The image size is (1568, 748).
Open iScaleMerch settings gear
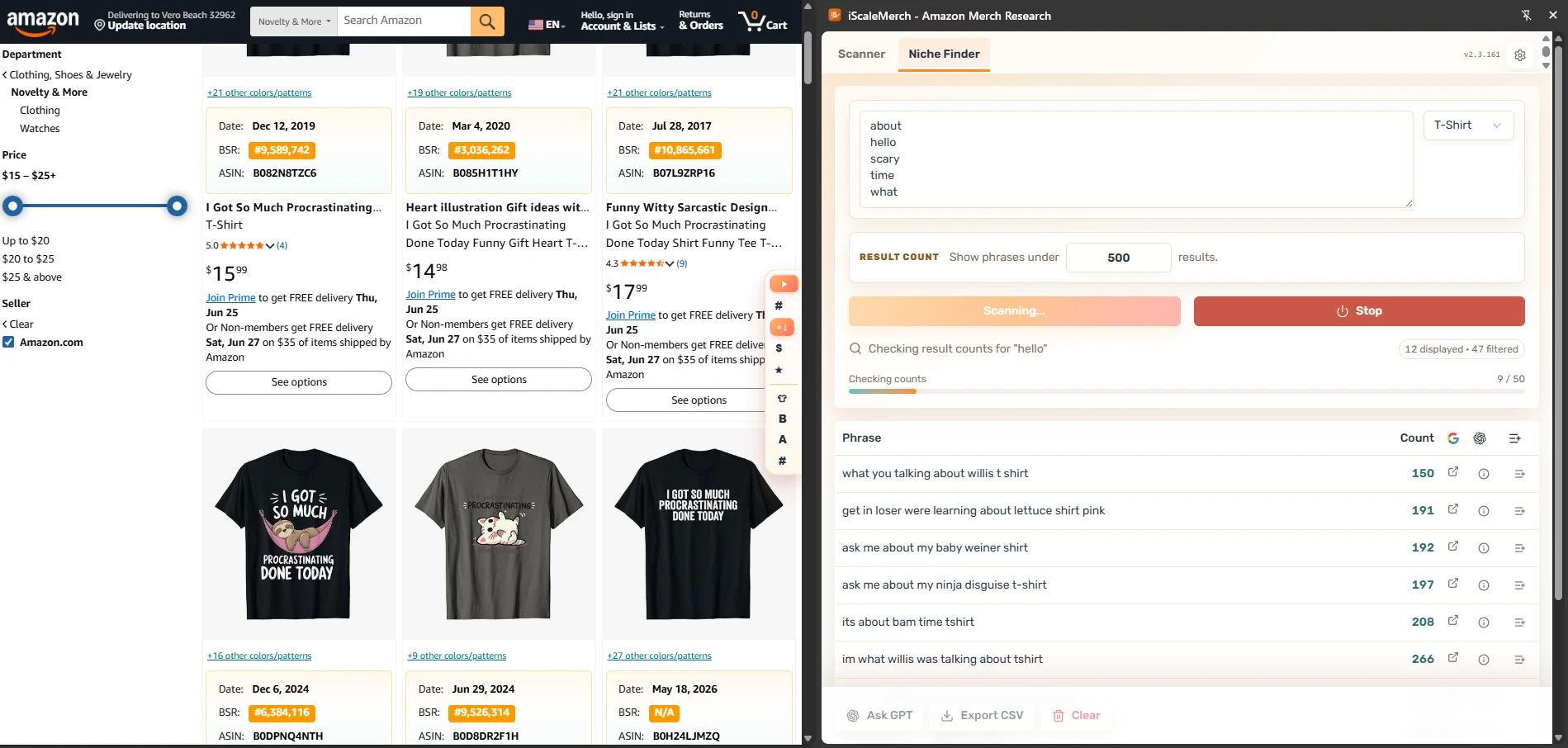[x=1520, y=54]
